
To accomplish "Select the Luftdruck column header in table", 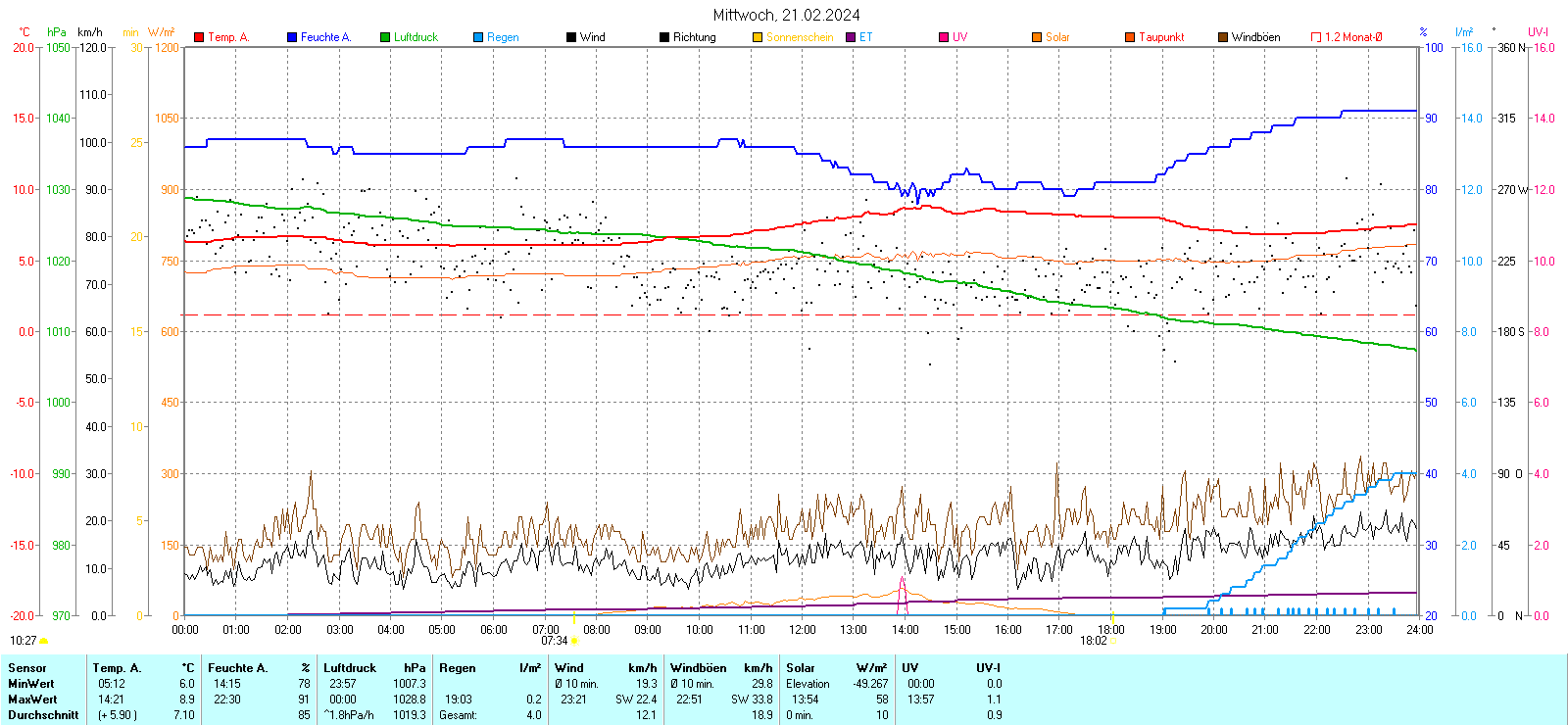I will point(350,668).
